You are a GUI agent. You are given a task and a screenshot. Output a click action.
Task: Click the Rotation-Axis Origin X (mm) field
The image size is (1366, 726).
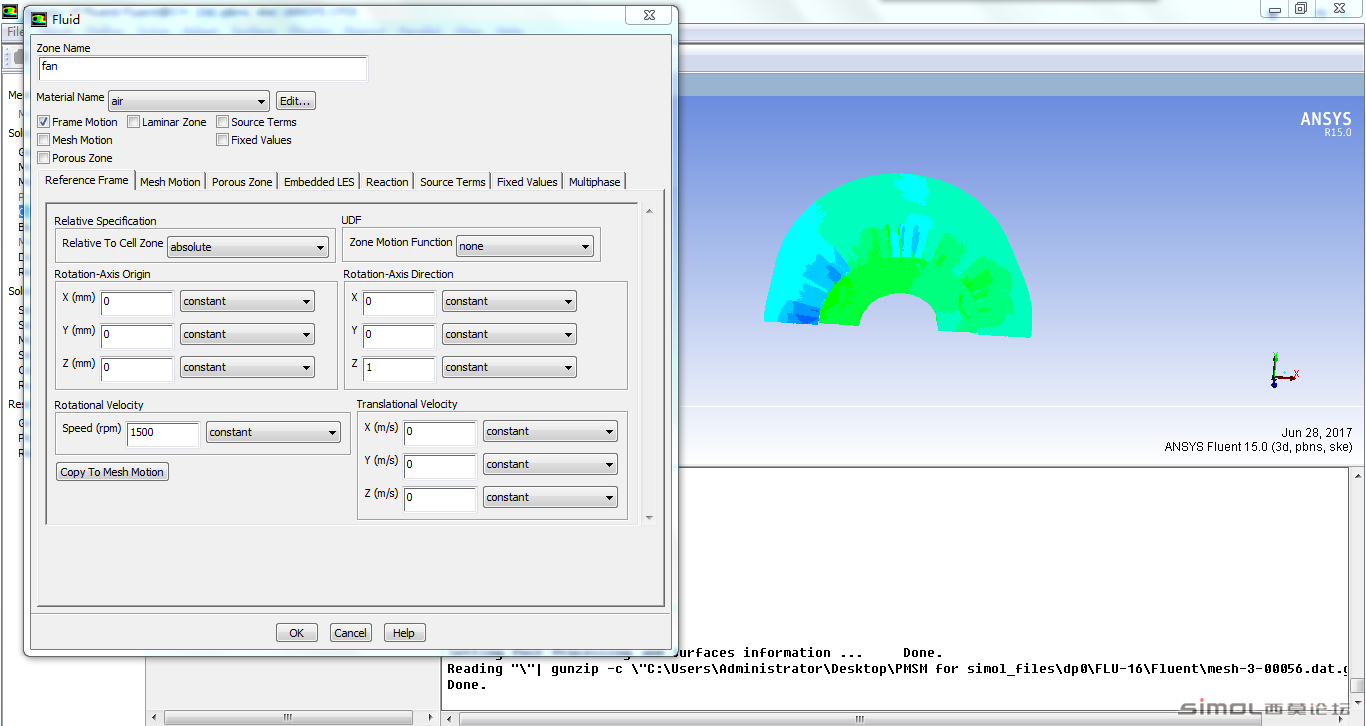[x=137, y=303]
